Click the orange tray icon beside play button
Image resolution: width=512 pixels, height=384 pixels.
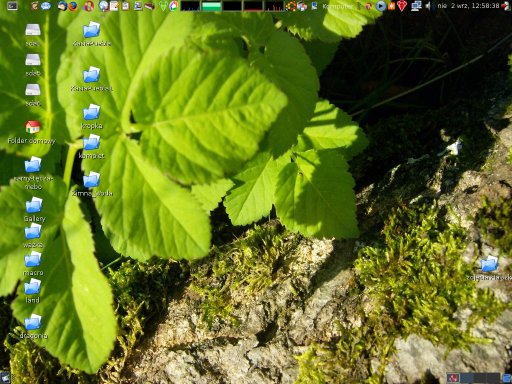click(x=391, y=6)
